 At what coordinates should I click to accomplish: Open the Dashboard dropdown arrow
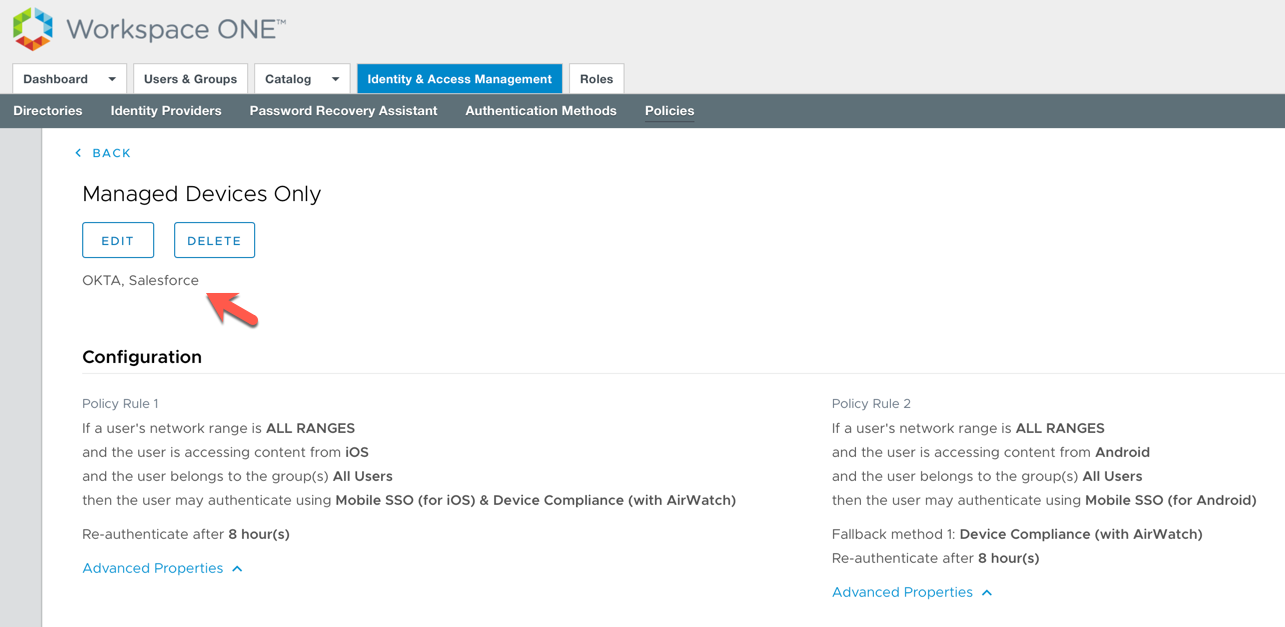point(112,79)
